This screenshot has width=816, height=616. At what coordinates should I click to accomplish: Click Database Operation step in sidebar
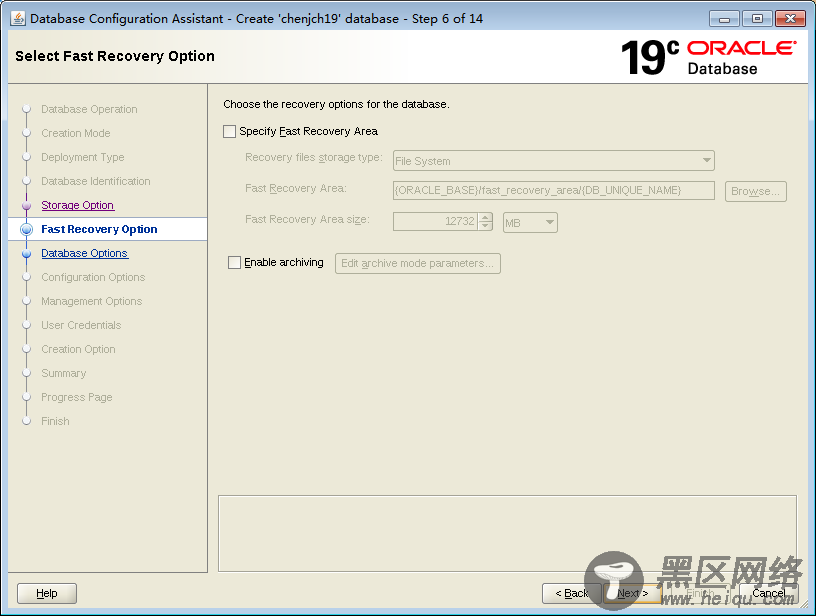coord(89,109)
